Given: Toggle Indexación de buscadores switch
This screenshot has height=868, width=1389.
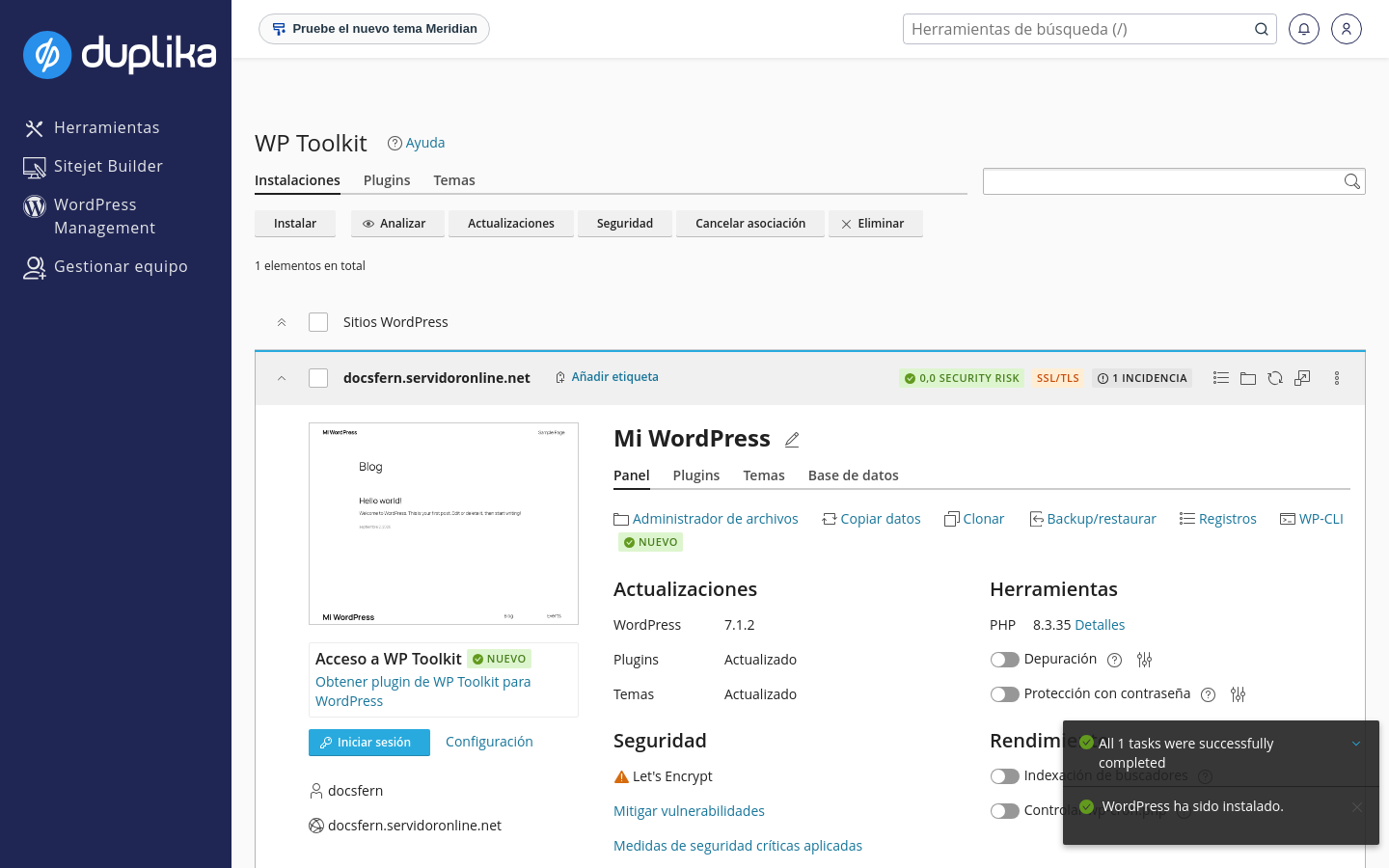Looking at the screenshot, I should click(1005, 776).
